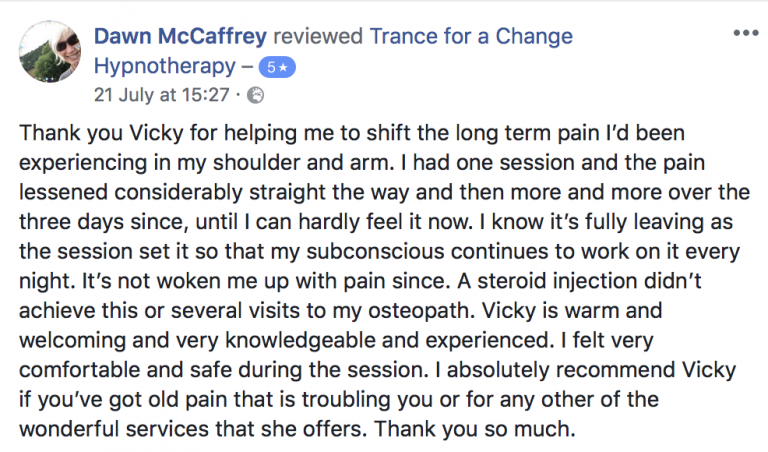Open the Trance for a Change page link
The image size is (768, 452).
pos(471,36)
